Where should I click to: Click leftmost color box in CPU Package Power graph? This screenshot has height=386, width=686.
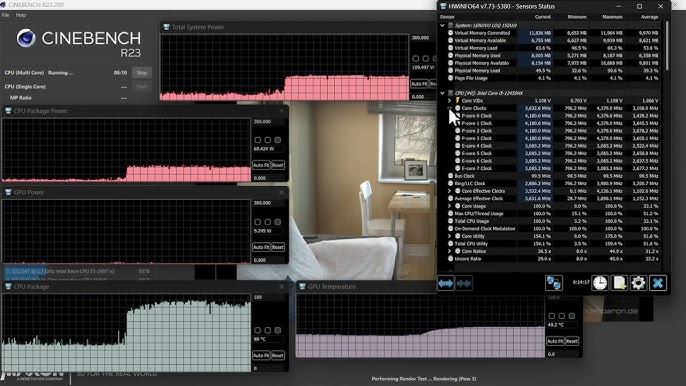pyautogui.click(x=257, y=140)
